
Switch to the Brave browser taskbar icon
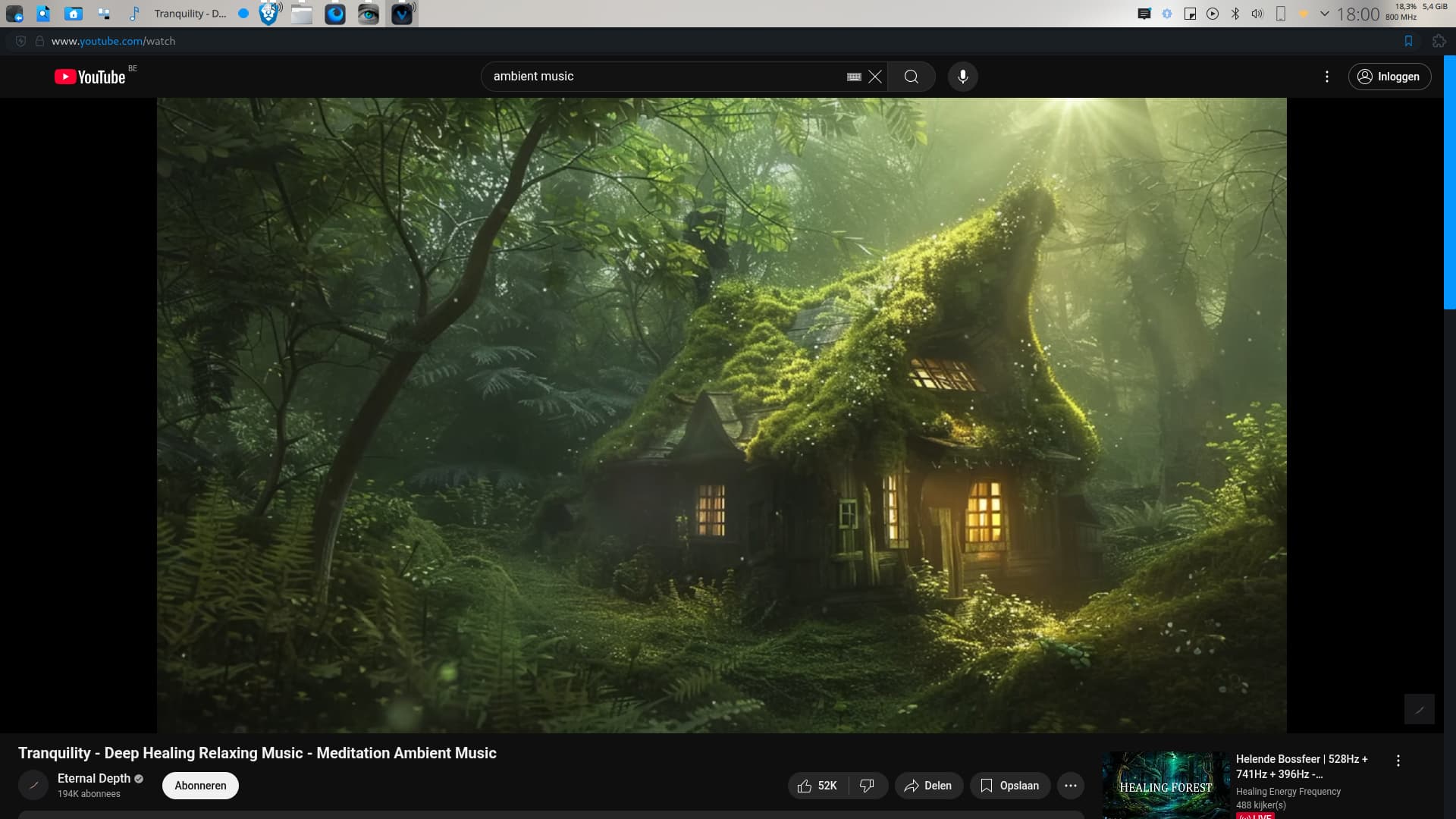pyautogui.click(x=268, y=14)
